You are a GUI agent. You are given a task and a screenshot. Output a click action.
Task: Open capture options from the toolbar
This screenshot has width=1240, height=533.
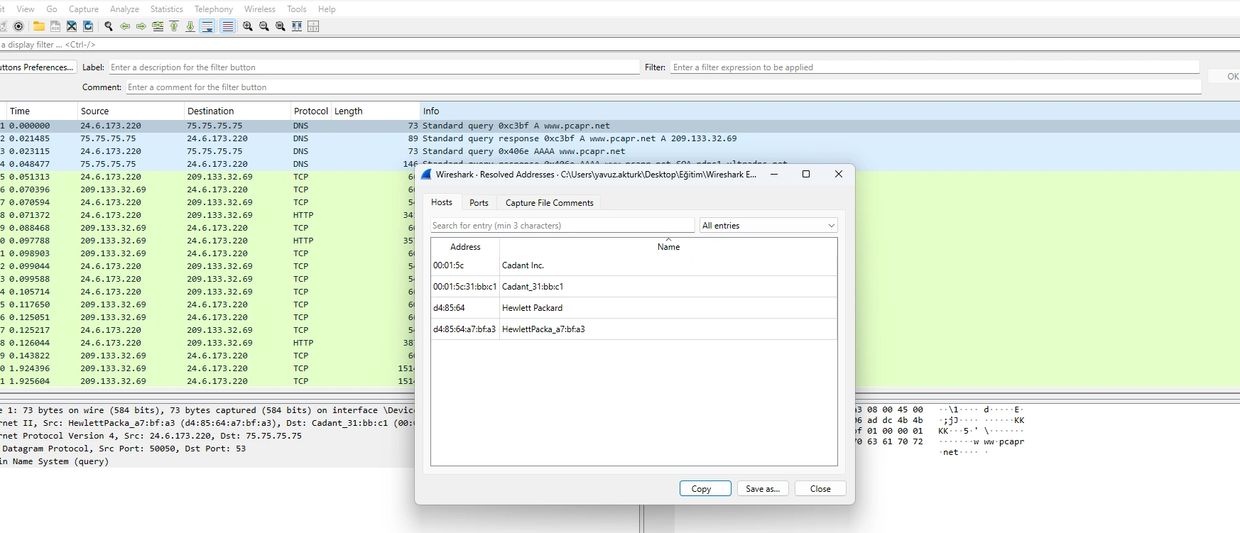[17, 26]
